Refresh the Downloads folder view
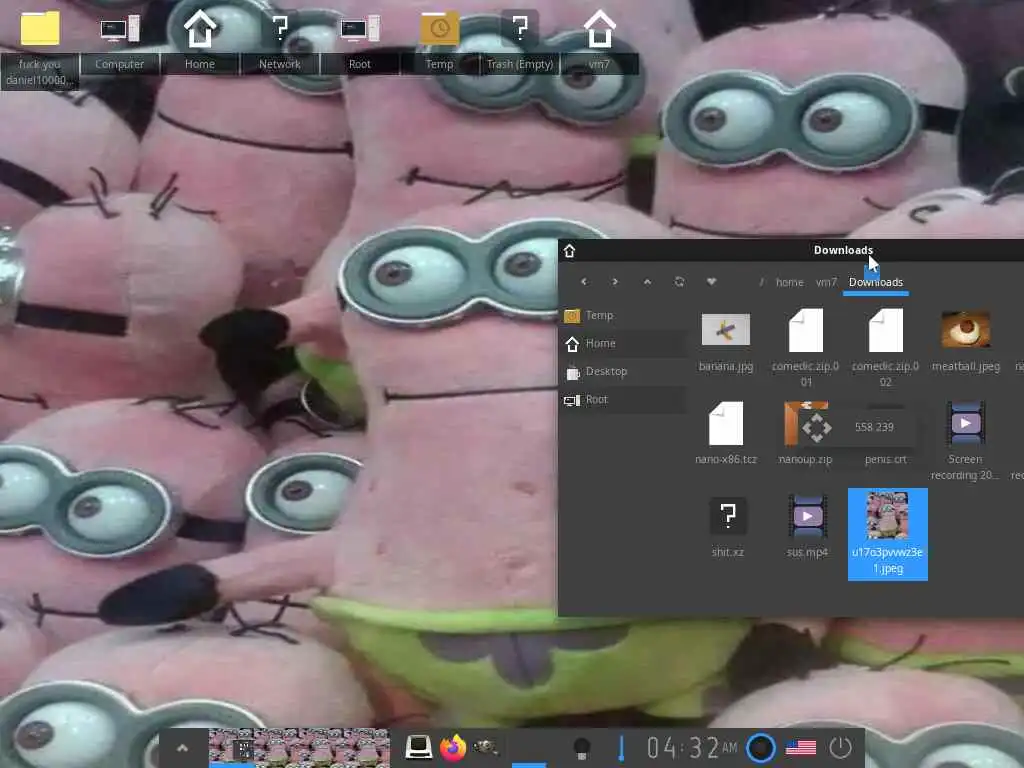This screenshot has width=1024, height=768. click(679, 281)
